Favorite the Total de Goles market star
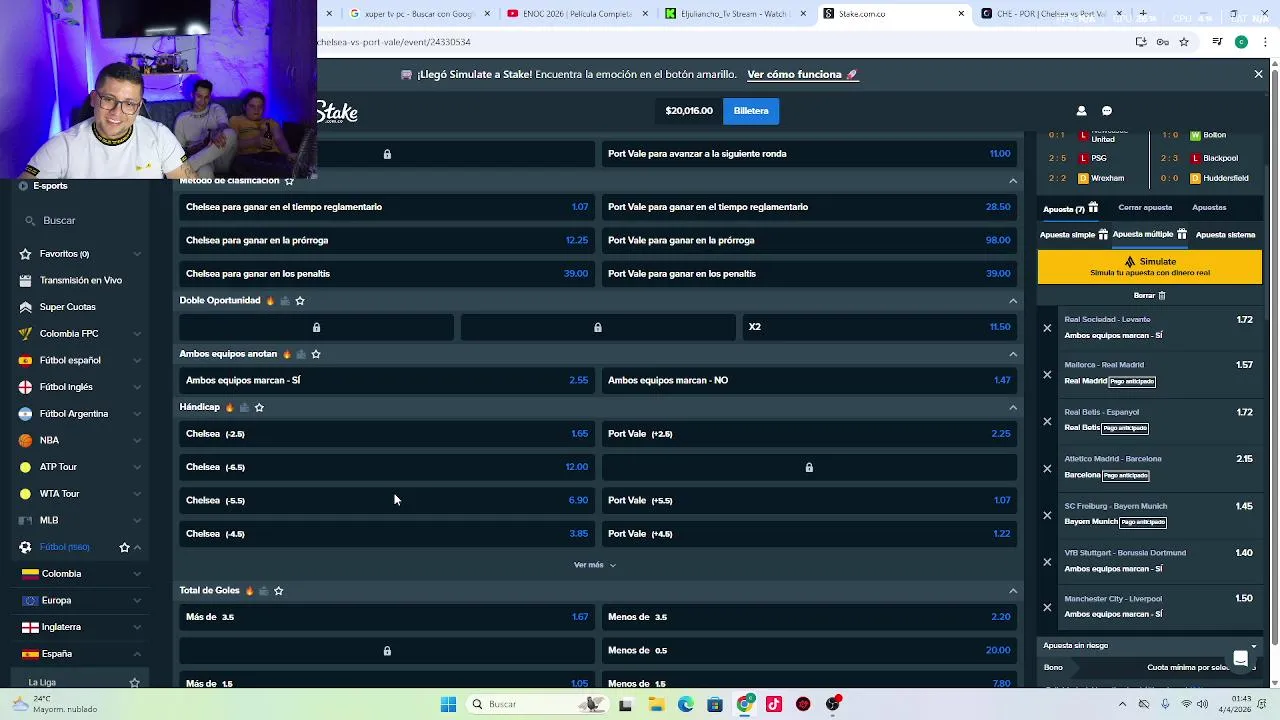 [x=279, y=591]
